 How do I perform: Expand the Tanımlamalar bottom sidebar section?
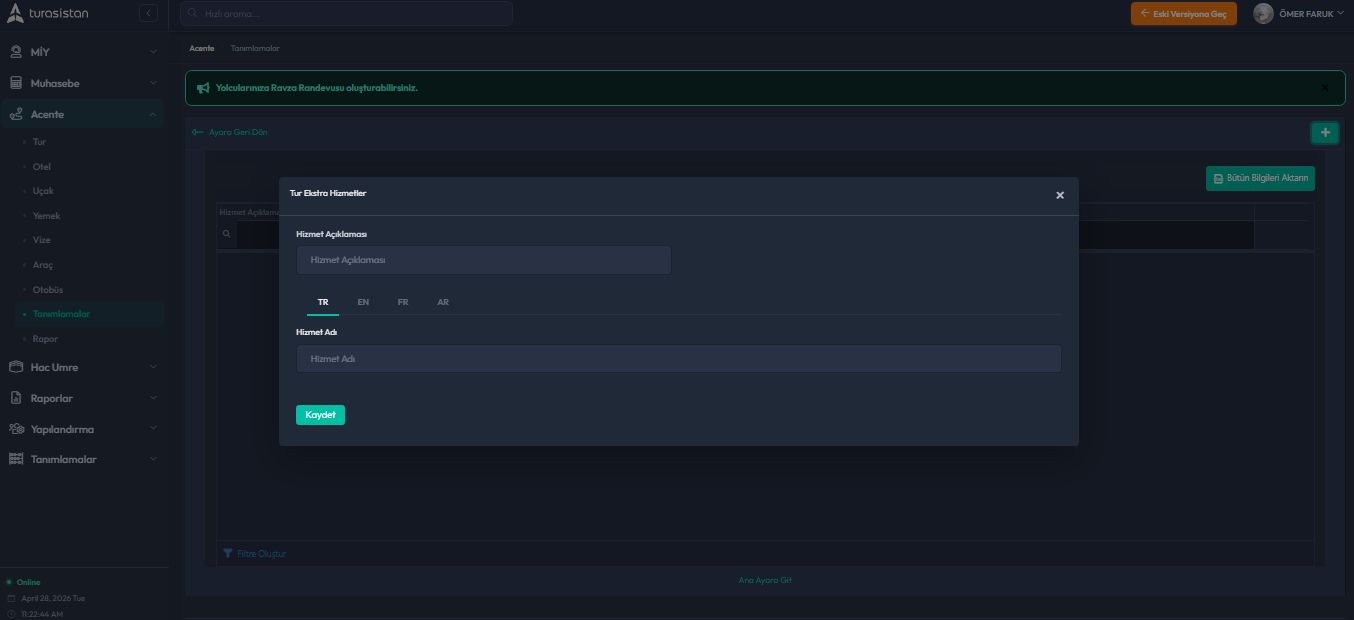point(153,459)
